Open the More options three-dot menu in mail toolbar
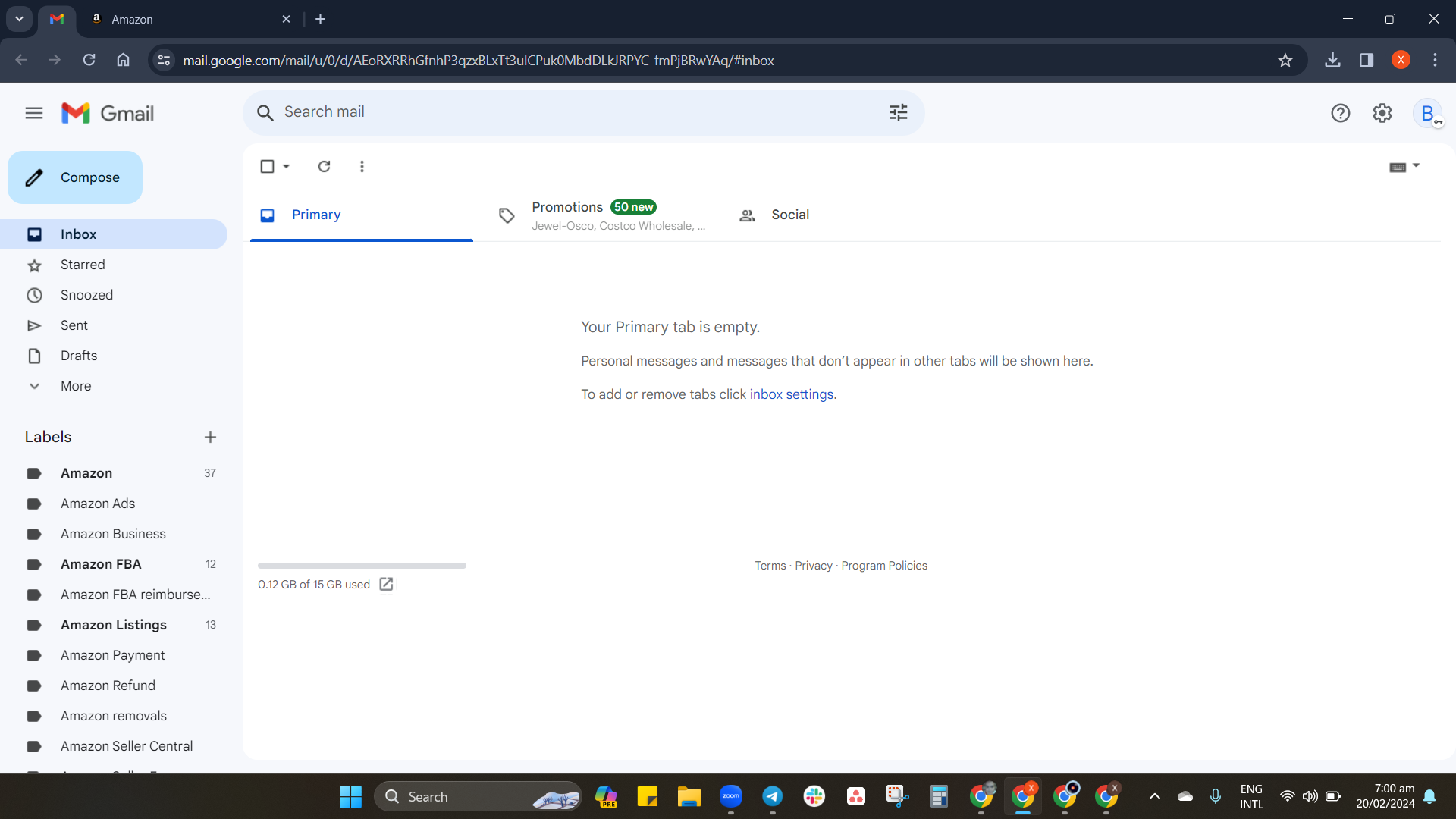The height and width of the screenshot is (819, 1456). pyautogui.click(x=362, y=166)
